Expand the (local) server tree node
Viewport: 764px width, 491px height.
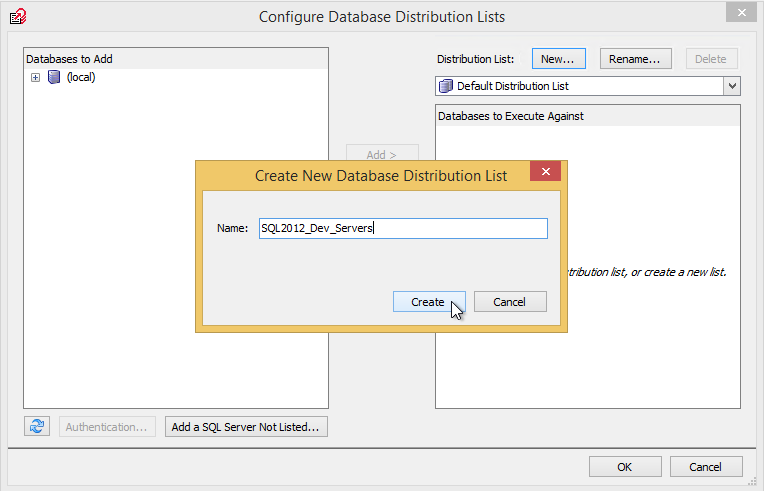point(36,77)
